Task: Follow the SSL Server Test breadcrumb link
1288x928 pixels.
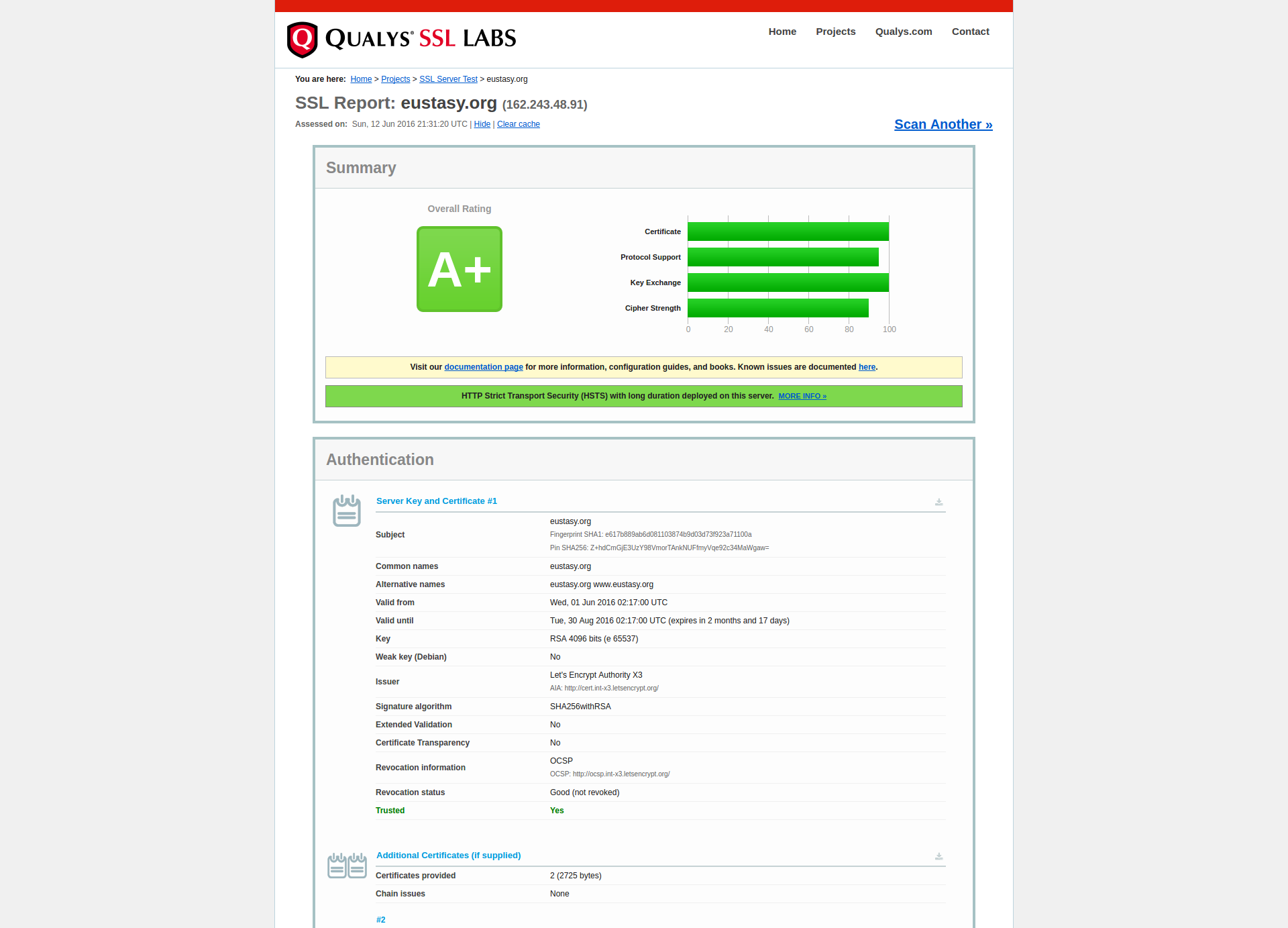Action: click(449, 79)
